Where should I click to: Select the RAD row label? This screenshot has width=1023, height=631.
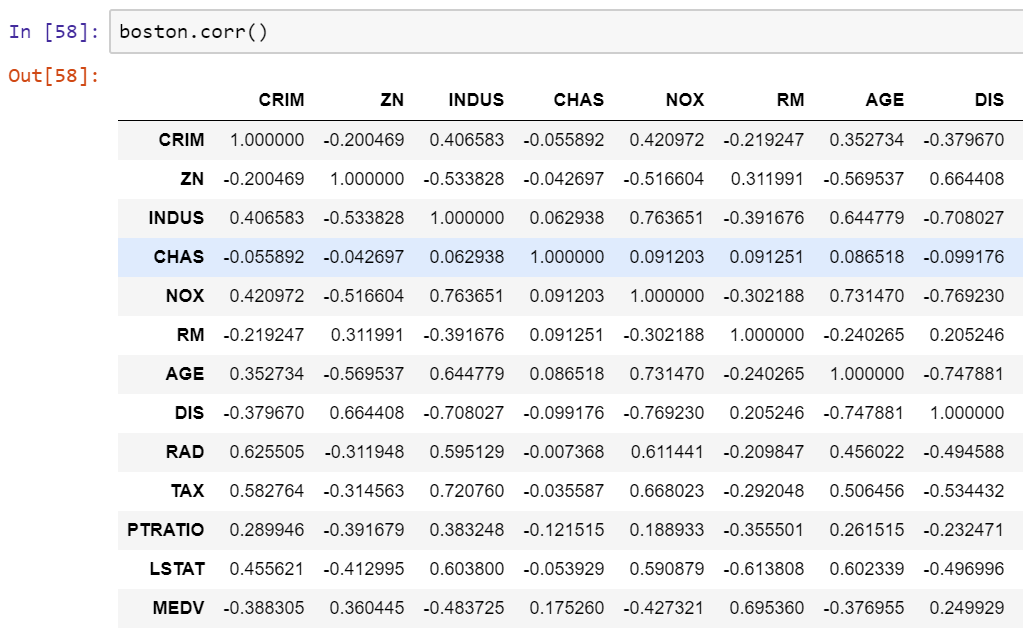pos(185,452)
